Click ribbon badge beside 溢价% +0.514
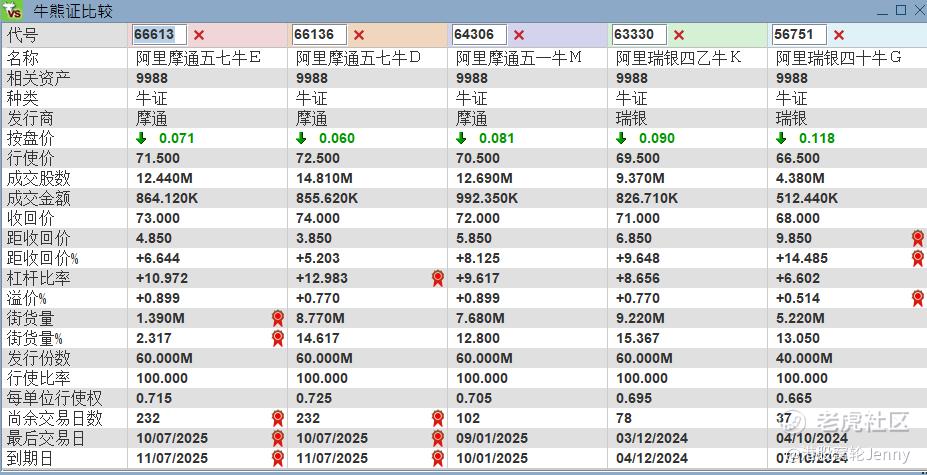The height and width of the screenshot is (475, 927). click(918, 298)
